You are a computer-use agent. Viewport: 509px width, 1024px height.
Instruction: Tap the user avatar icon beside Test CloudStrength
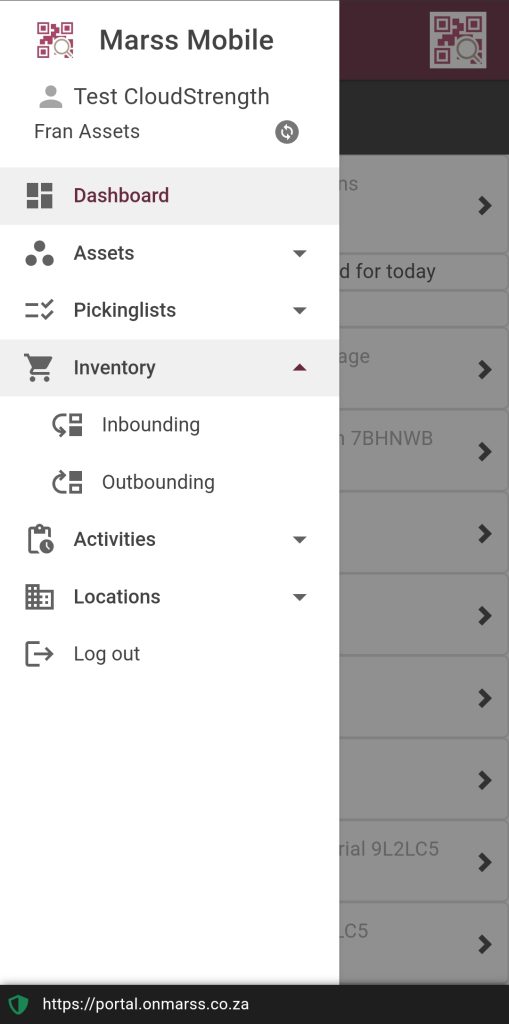coord(50,97)
